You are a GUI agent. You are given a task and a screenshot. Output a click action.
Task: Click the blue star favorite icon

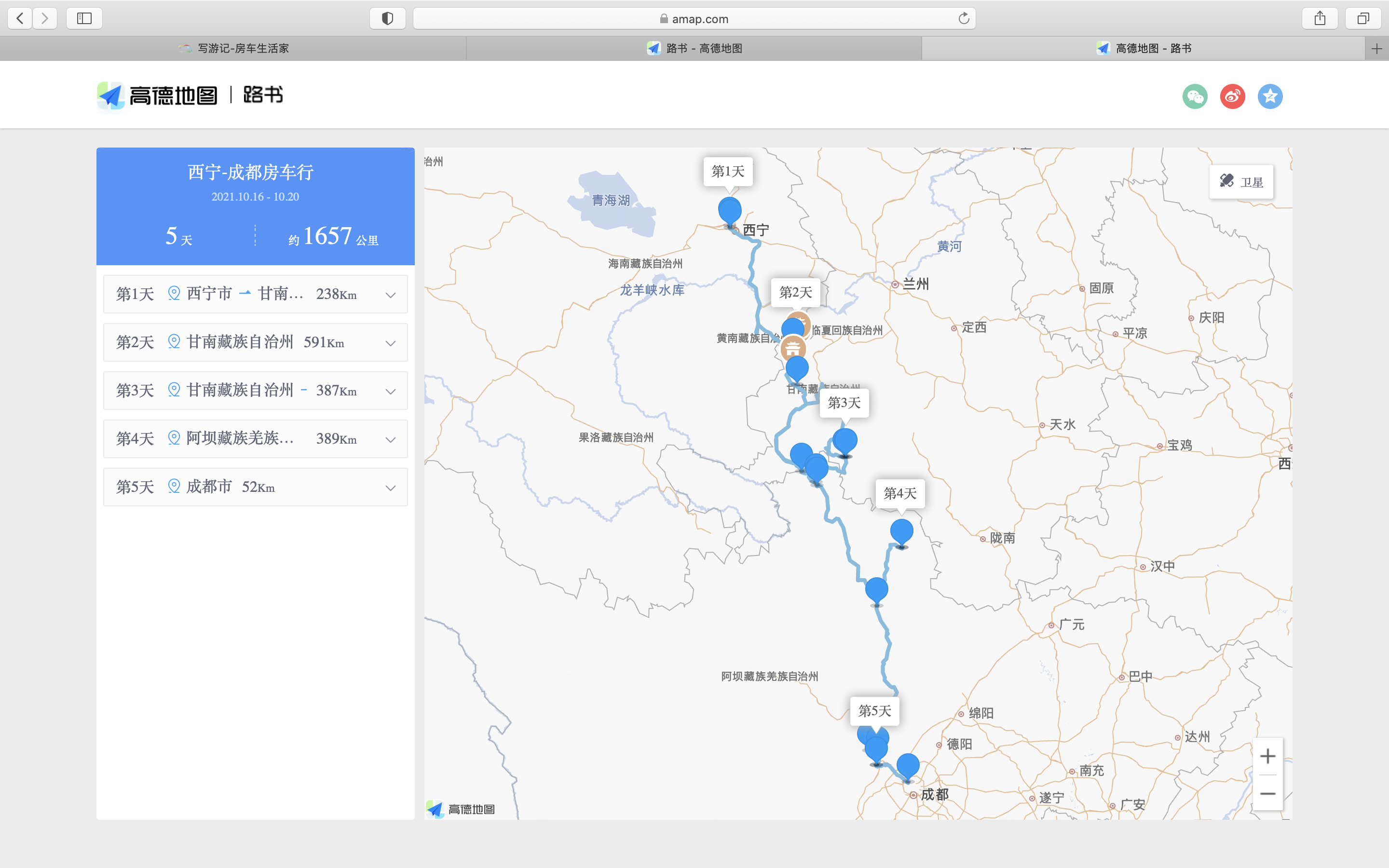(1270, 96)
